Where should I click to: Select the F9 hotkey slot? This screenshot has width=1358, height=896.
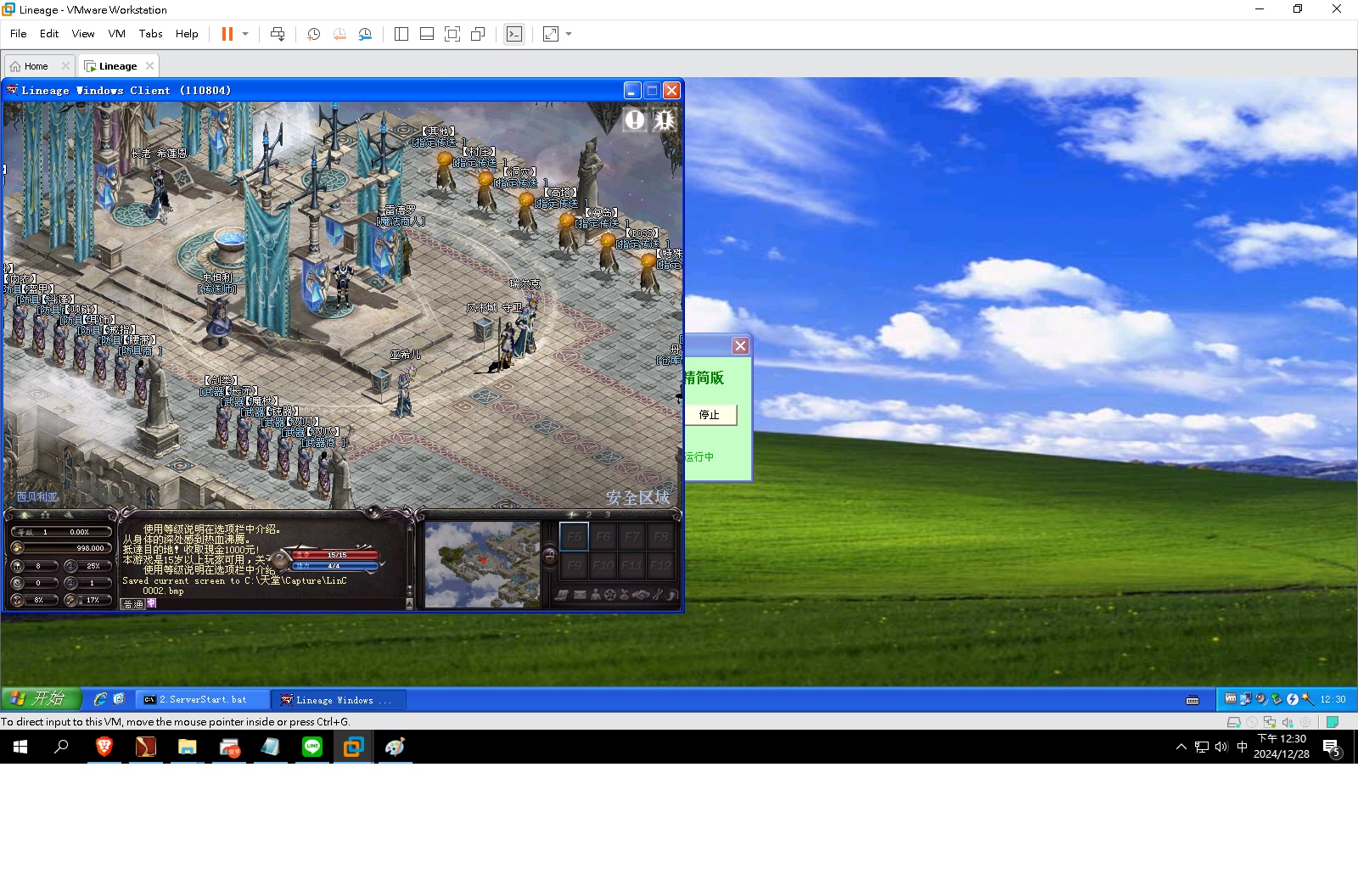[575, 565]
